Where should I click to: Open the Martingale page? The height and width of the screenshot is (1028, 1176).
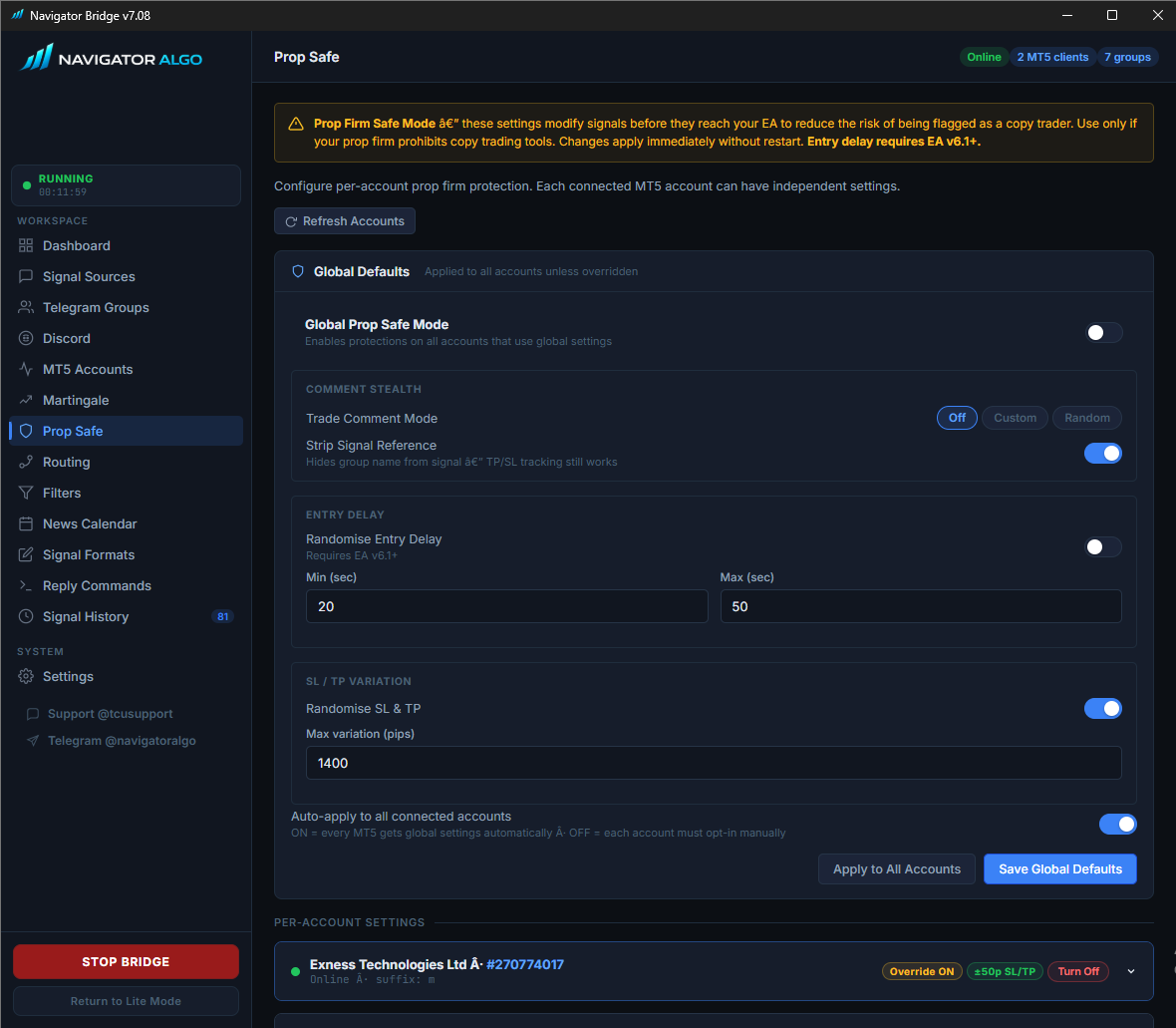pyautogui.click(x=126, y=400)
